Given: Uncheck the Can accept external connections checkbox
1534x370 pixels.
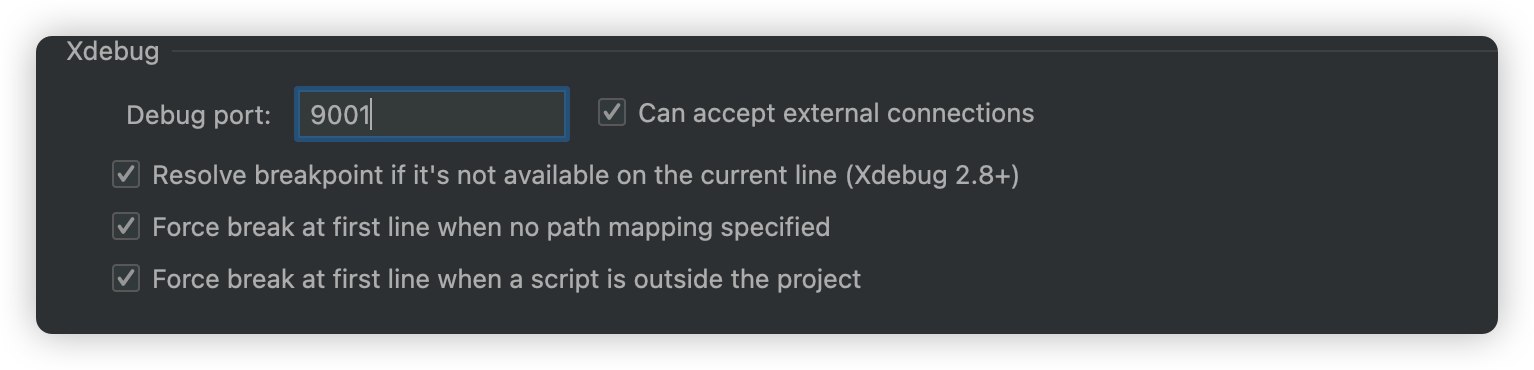Looking at the screenshot, I should click(612, 112).
